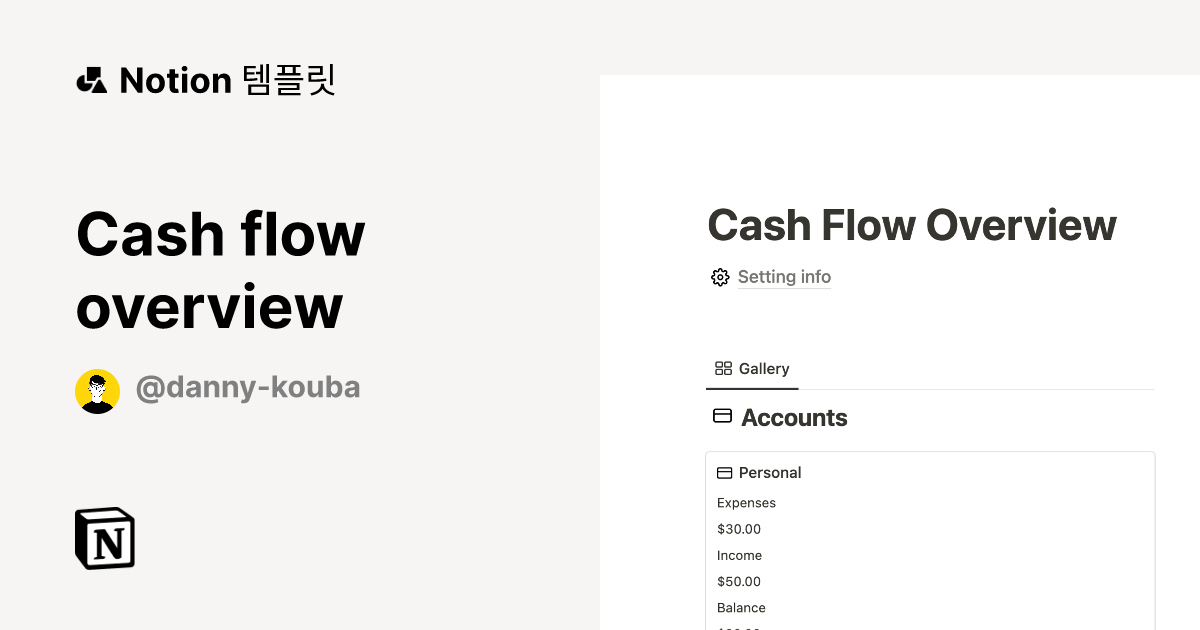This screenshot has width=1200, height=630.
Task: Click the @danny-kouba username
Action: point(248,388)
